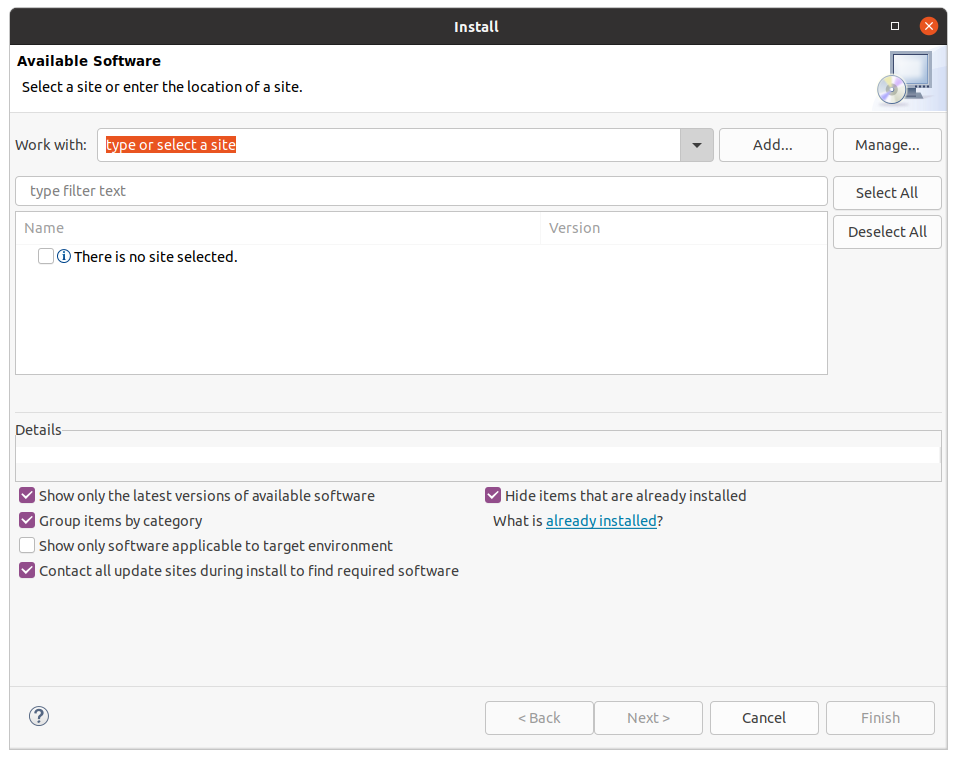This screenshot has height=759, width=957.
Task: Advance with the Next button
Action: [x=648, y=717]
